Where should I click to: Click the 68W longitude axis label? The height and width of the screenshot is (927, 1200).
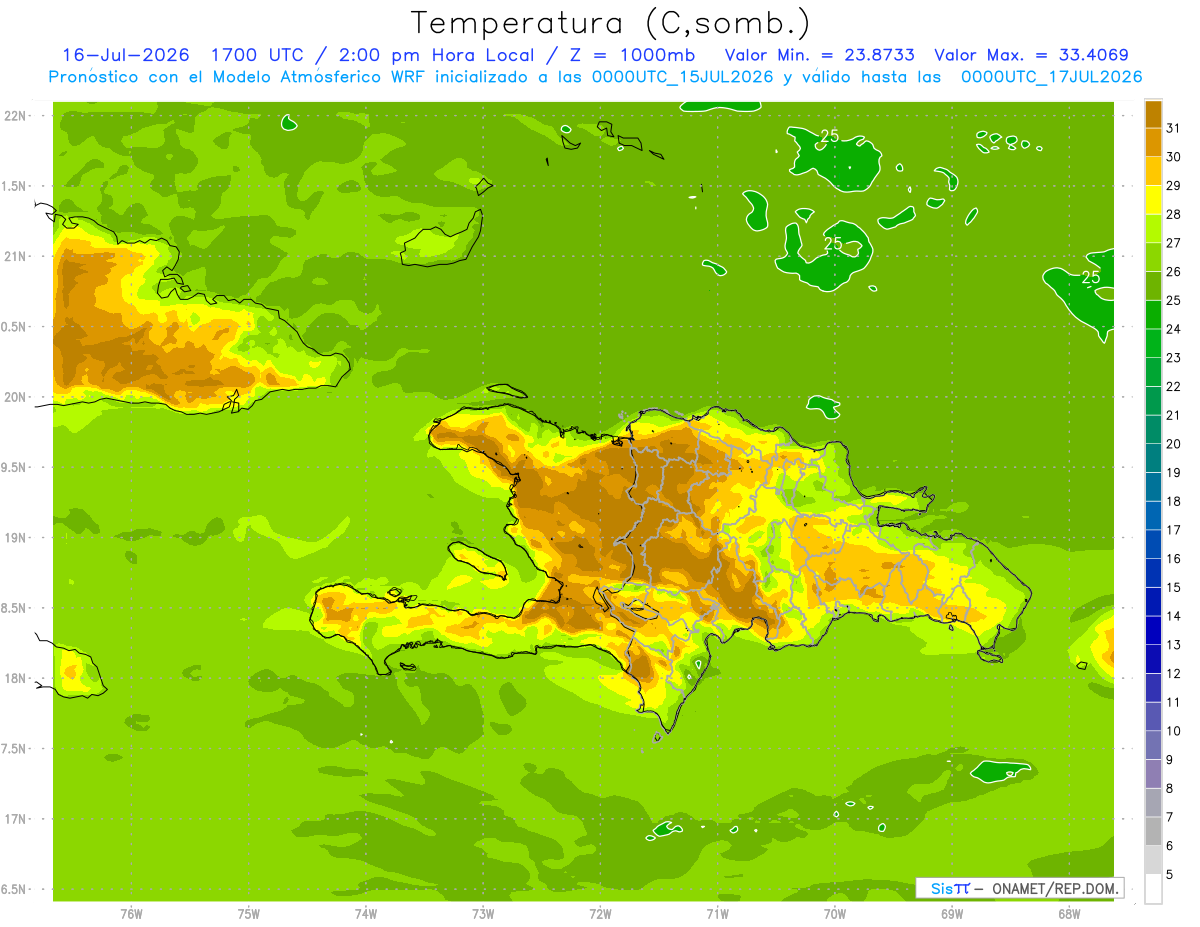[1069, 914]
